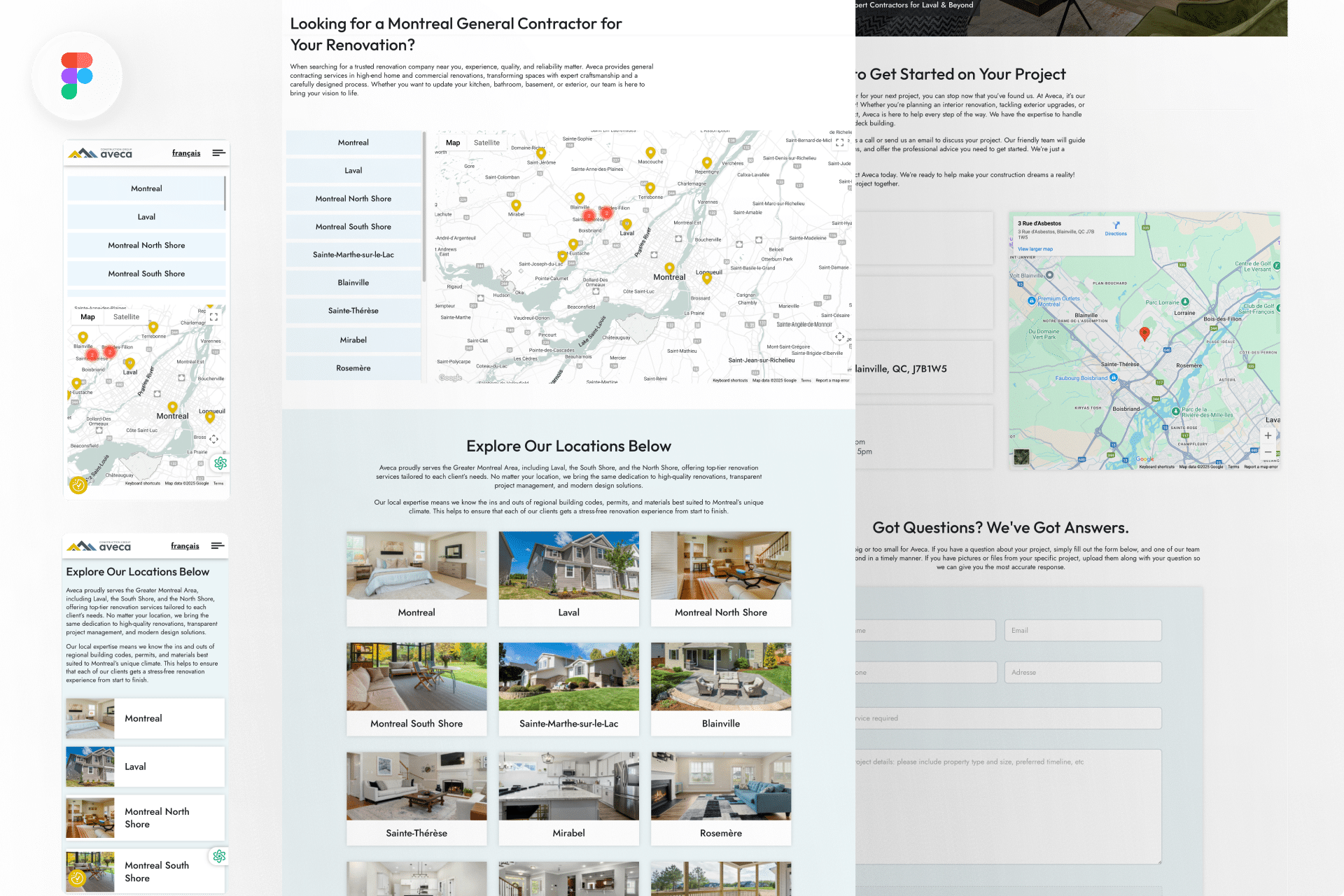Viewport: 1344px width, 896px height.
Task: Open the hamburger menu in top mobile mockup
Action: (x=218, y=153)
